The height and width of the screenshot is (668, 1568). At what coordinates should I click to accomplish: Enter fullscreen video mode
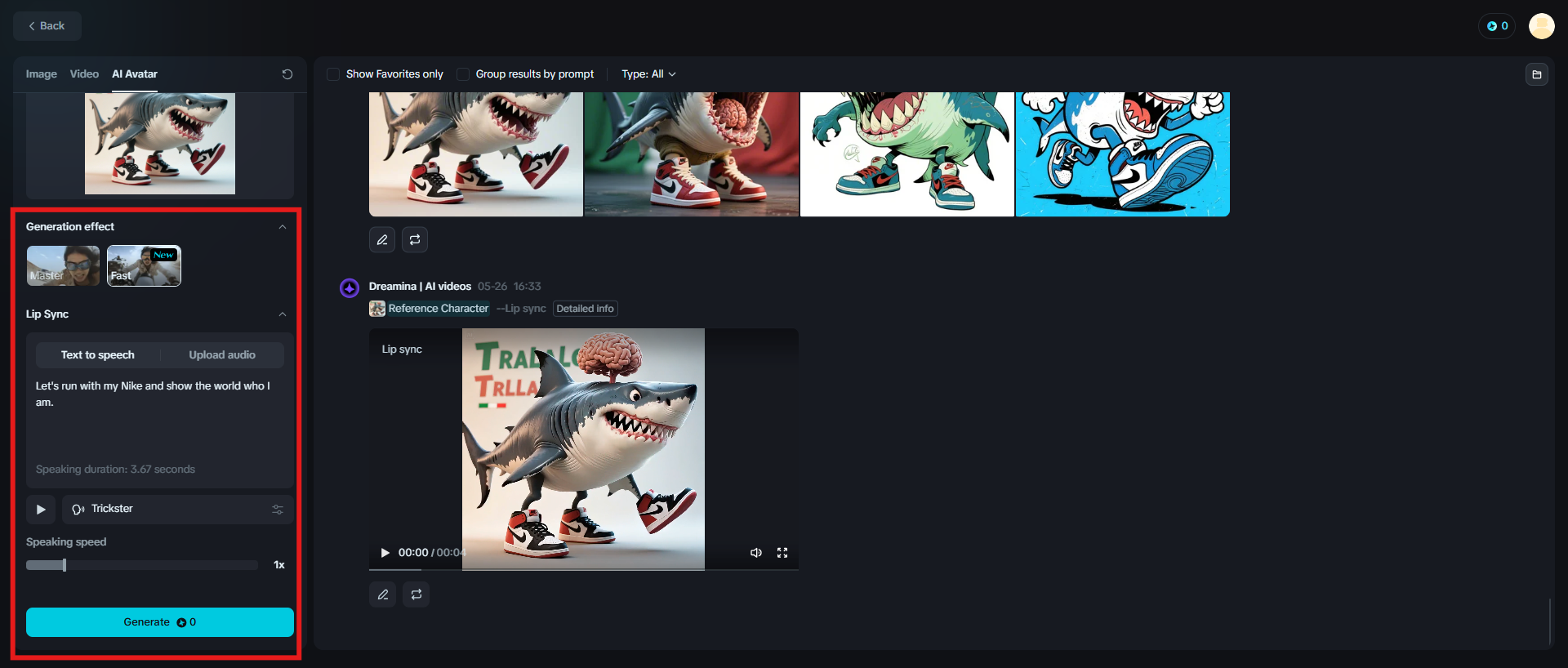pyautogui.click(x=782, y=553)
